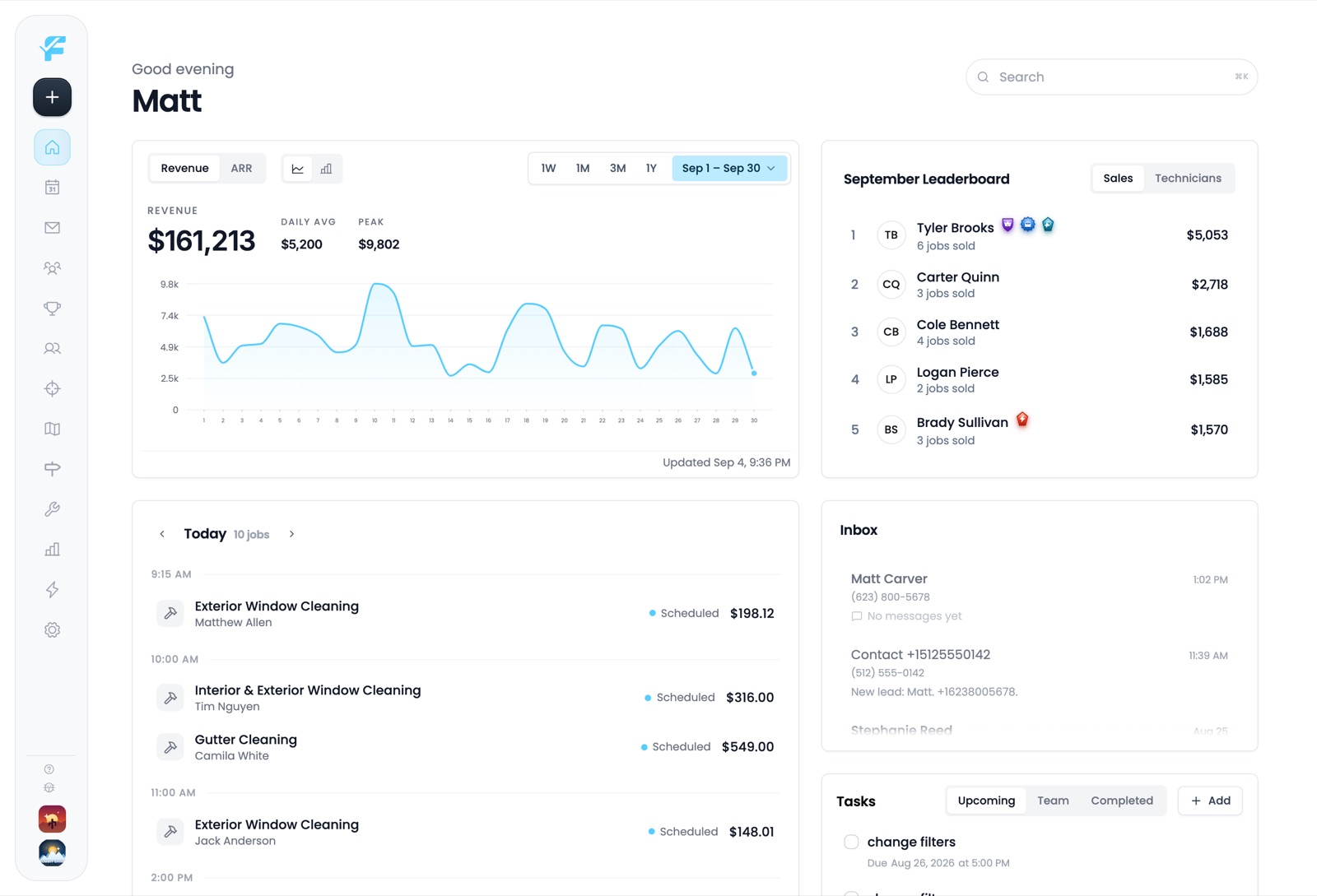Go to next day in Today schedule
Screen dimensions: 1317x896
pyautogui.click(x=291, y=534)
